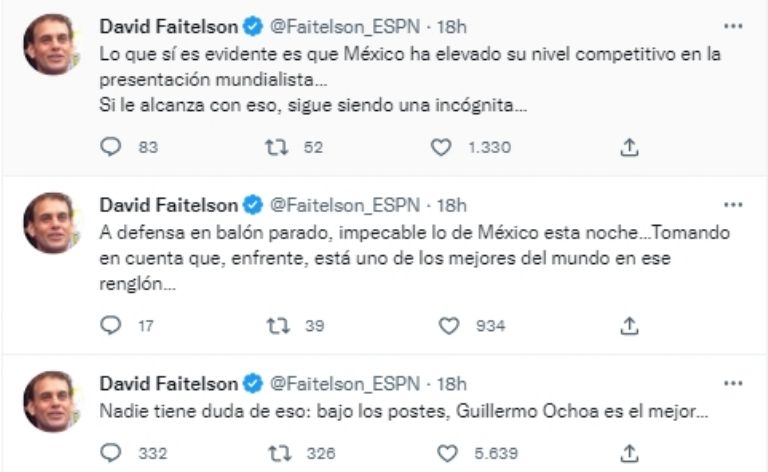Open the 18h timestamp on Ochoa tweet

click(453, 383)
